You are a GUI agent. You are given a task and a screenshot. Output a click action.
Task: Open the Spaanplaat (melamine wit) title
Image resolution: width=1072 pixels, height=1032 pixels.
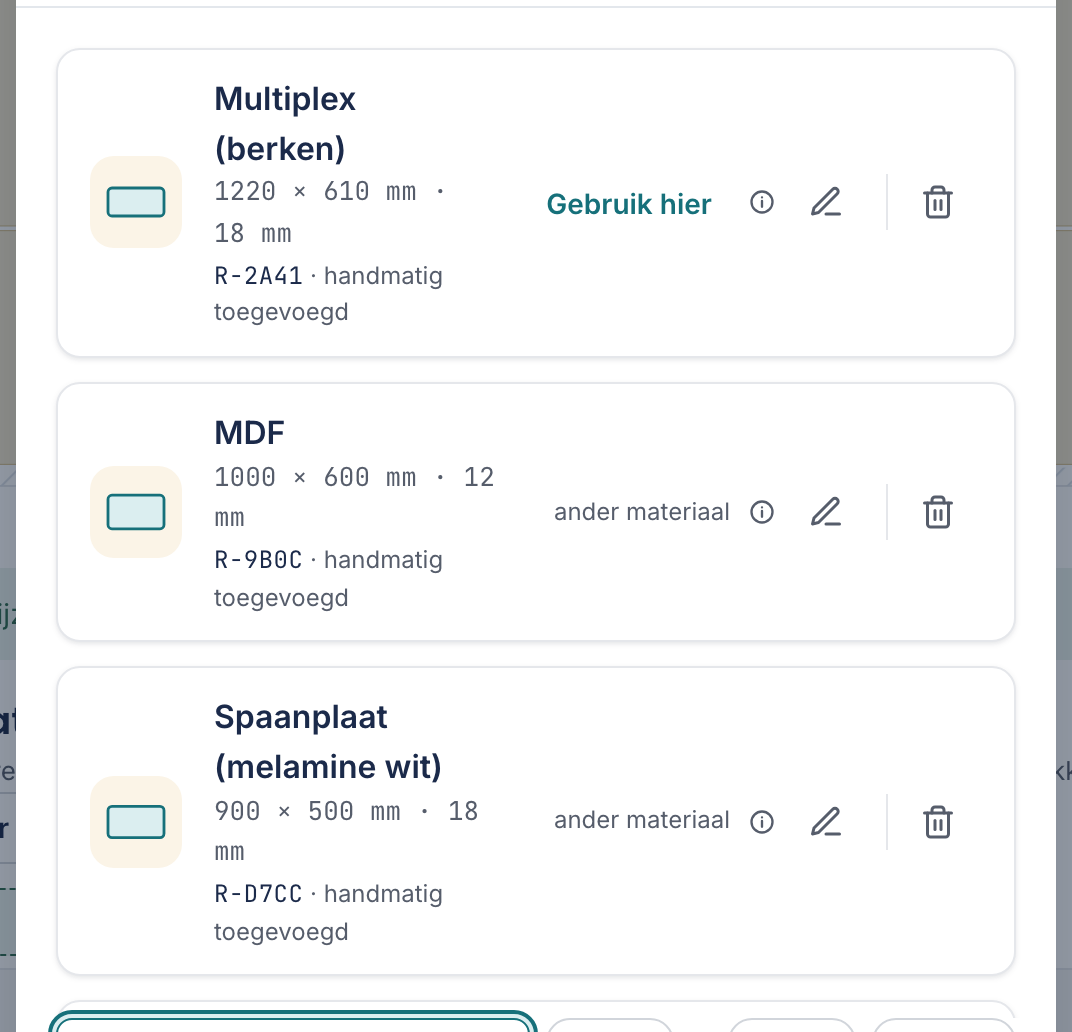pyautogui.click(x=328, y=742)
